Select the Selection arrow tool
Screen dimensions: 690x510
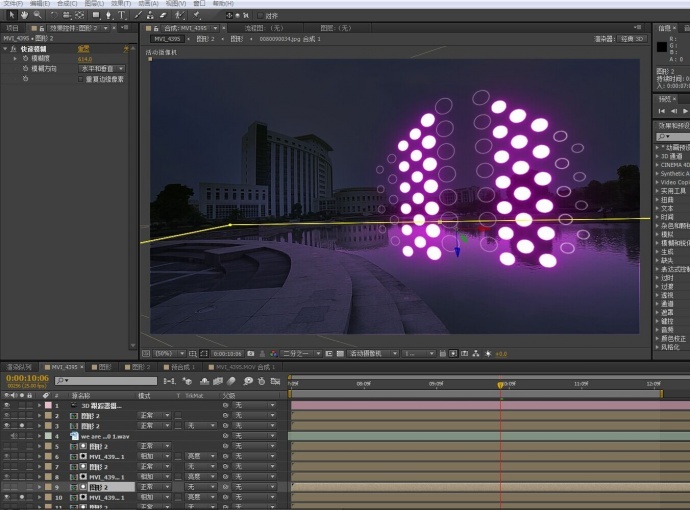click(x=11, y=15)
